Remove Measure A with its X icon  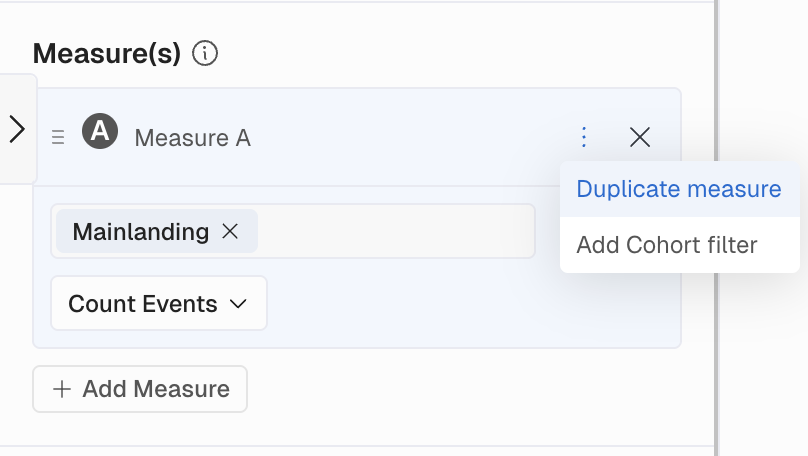tap(640, 137)
